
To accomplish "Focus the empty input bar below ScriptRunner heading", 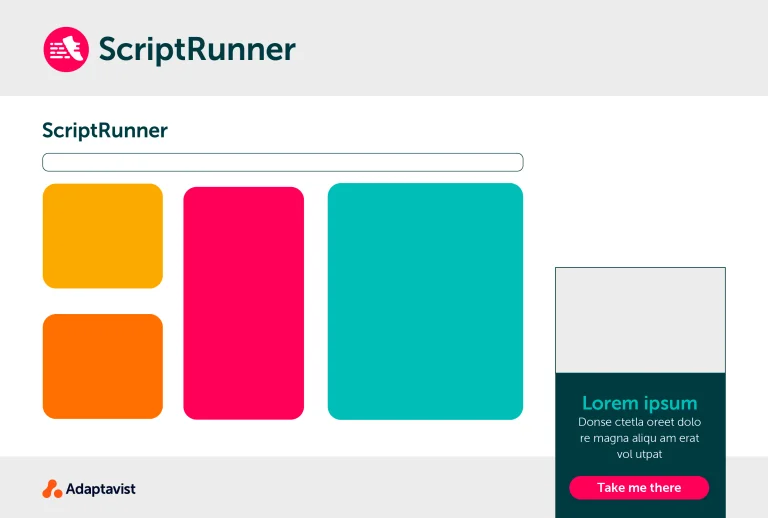I will [282, 162].
